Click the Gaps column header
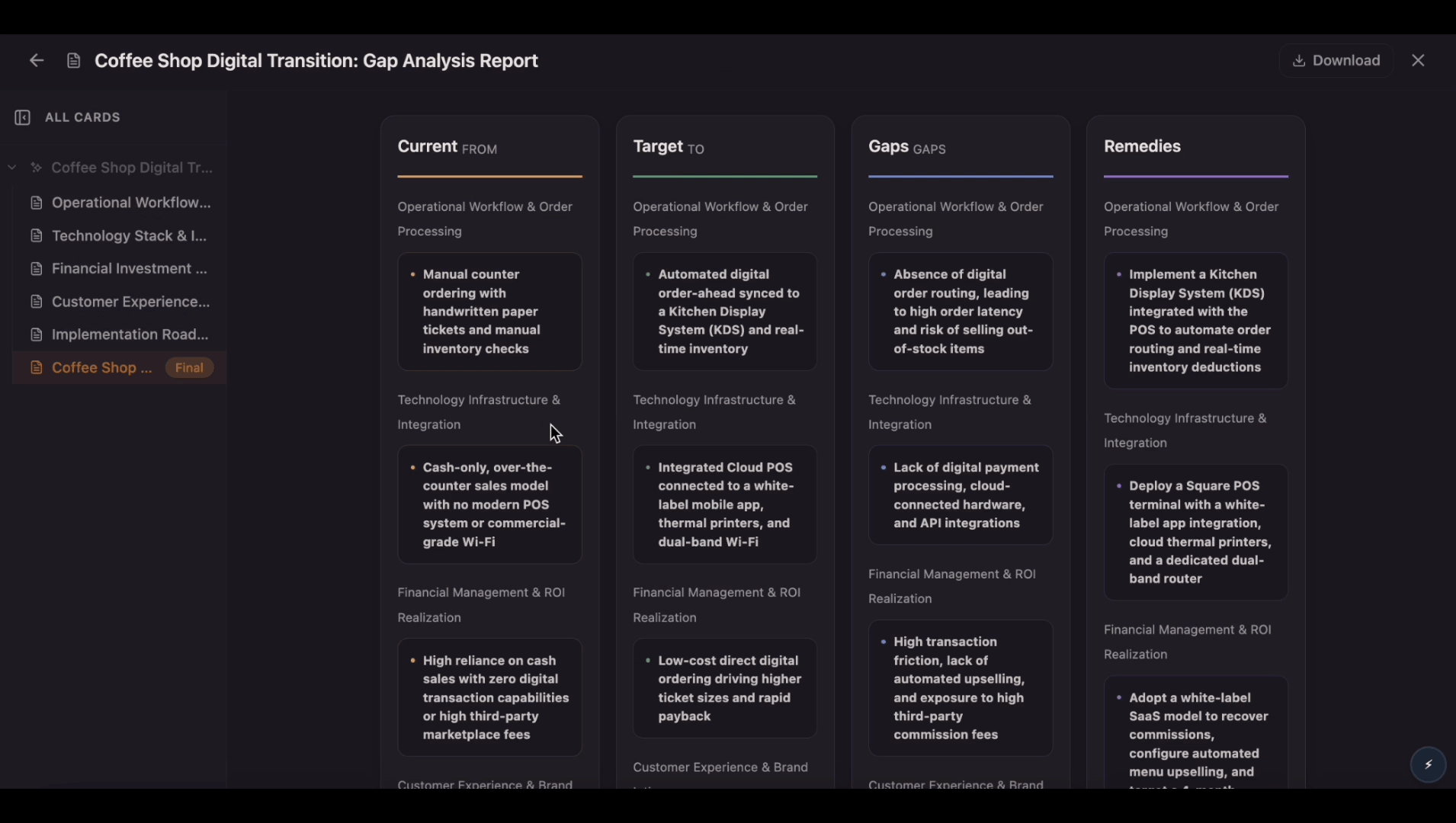The height and width of the screenshot is (823, 1456). [907, 147]
